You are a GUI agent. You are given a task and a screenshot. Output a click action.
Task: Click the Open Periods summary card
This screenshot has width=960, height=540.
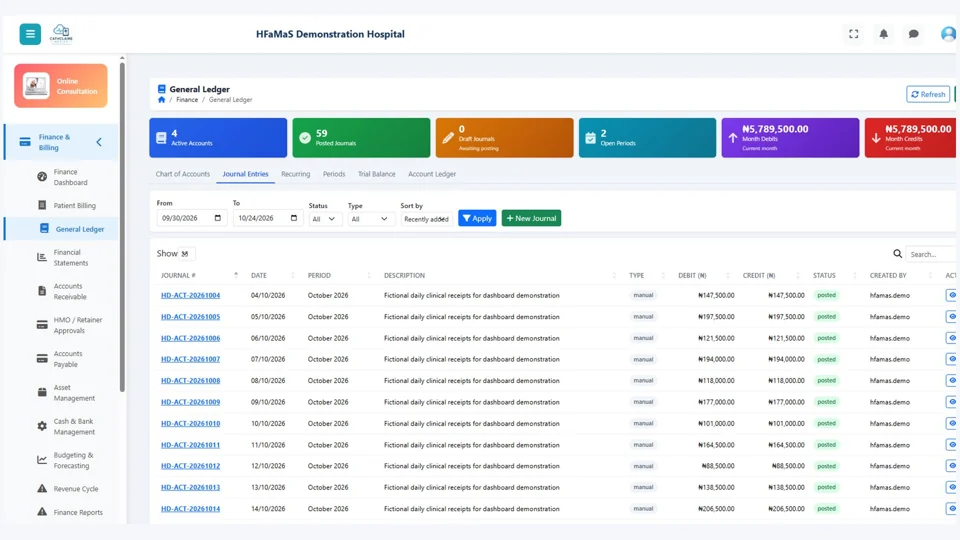point(647,138)
